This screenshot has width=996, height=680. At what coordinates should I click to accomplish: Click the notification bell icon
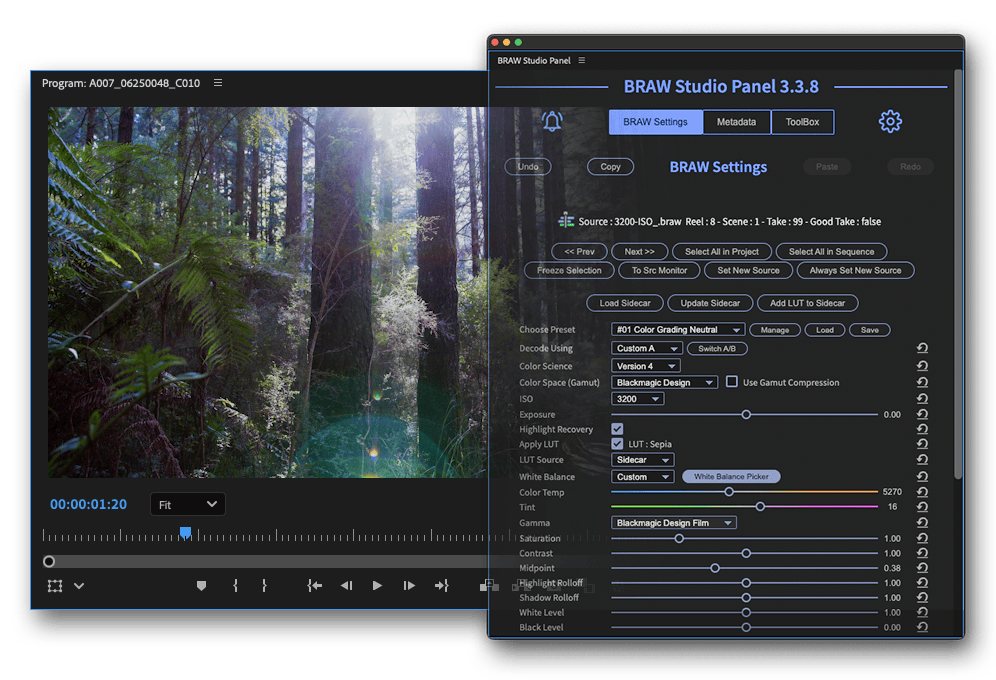(552, 122)
